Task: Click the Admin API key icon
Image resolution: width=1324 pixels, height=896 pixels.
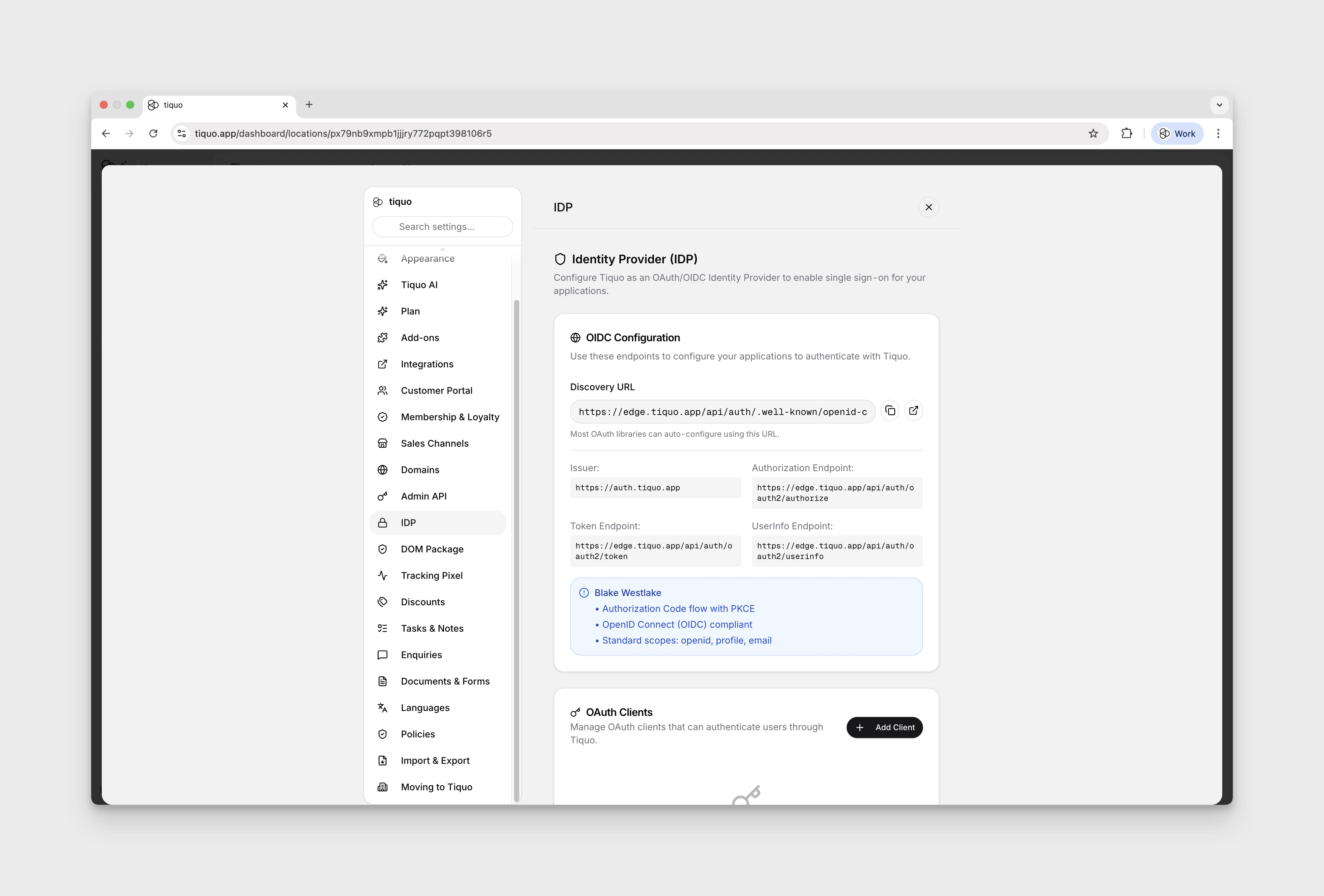Action: [x=382, y=496]
